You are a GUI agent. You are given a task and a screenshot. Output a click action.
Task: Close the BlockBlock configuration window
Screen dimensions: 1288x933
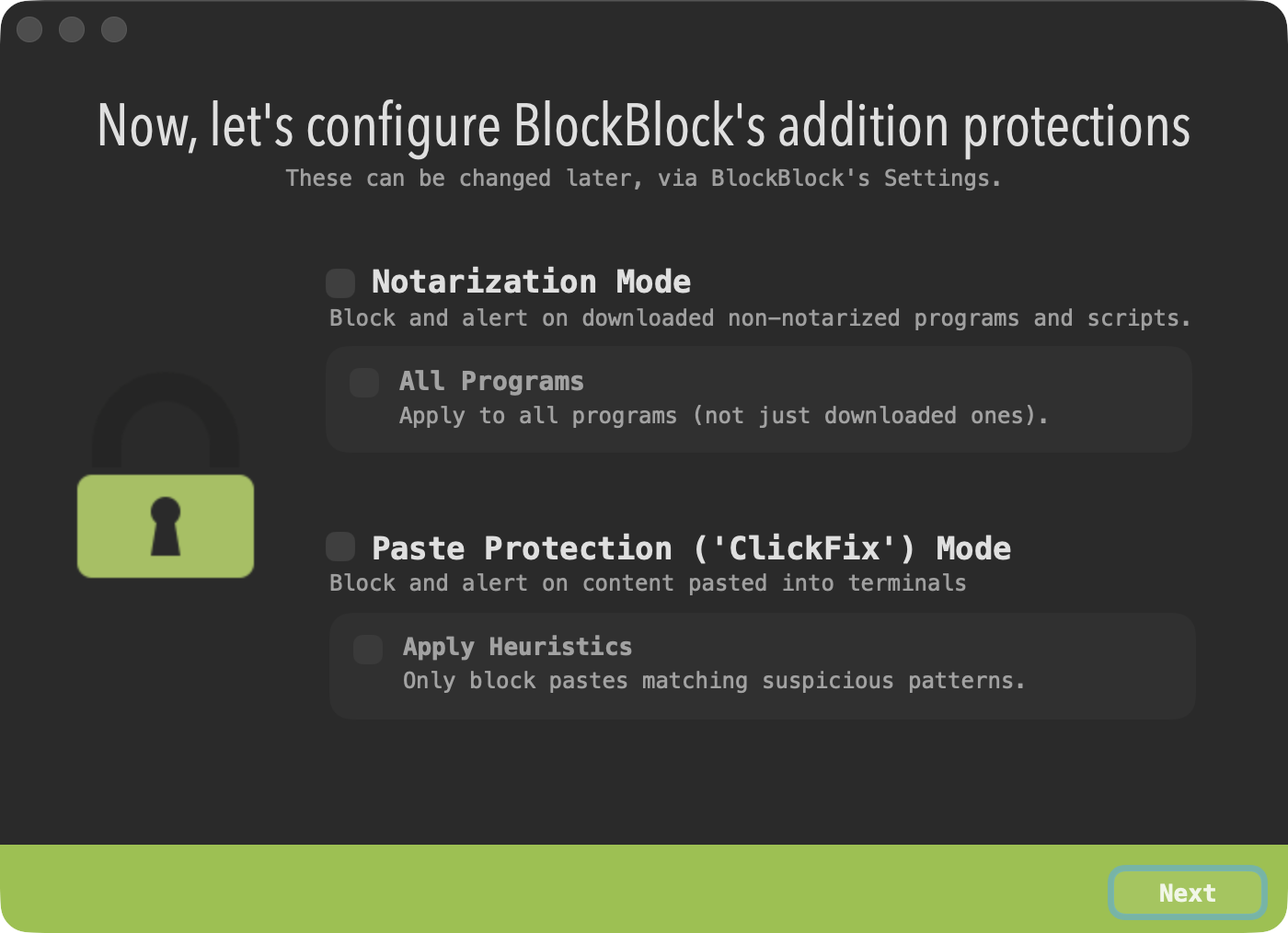pyautogui.click(x=29, y=29)
